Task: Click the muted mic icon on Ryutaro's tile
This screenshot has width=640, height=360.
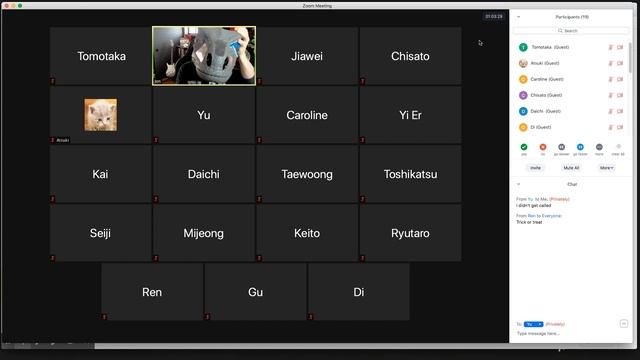Action: tap(362, 258)
